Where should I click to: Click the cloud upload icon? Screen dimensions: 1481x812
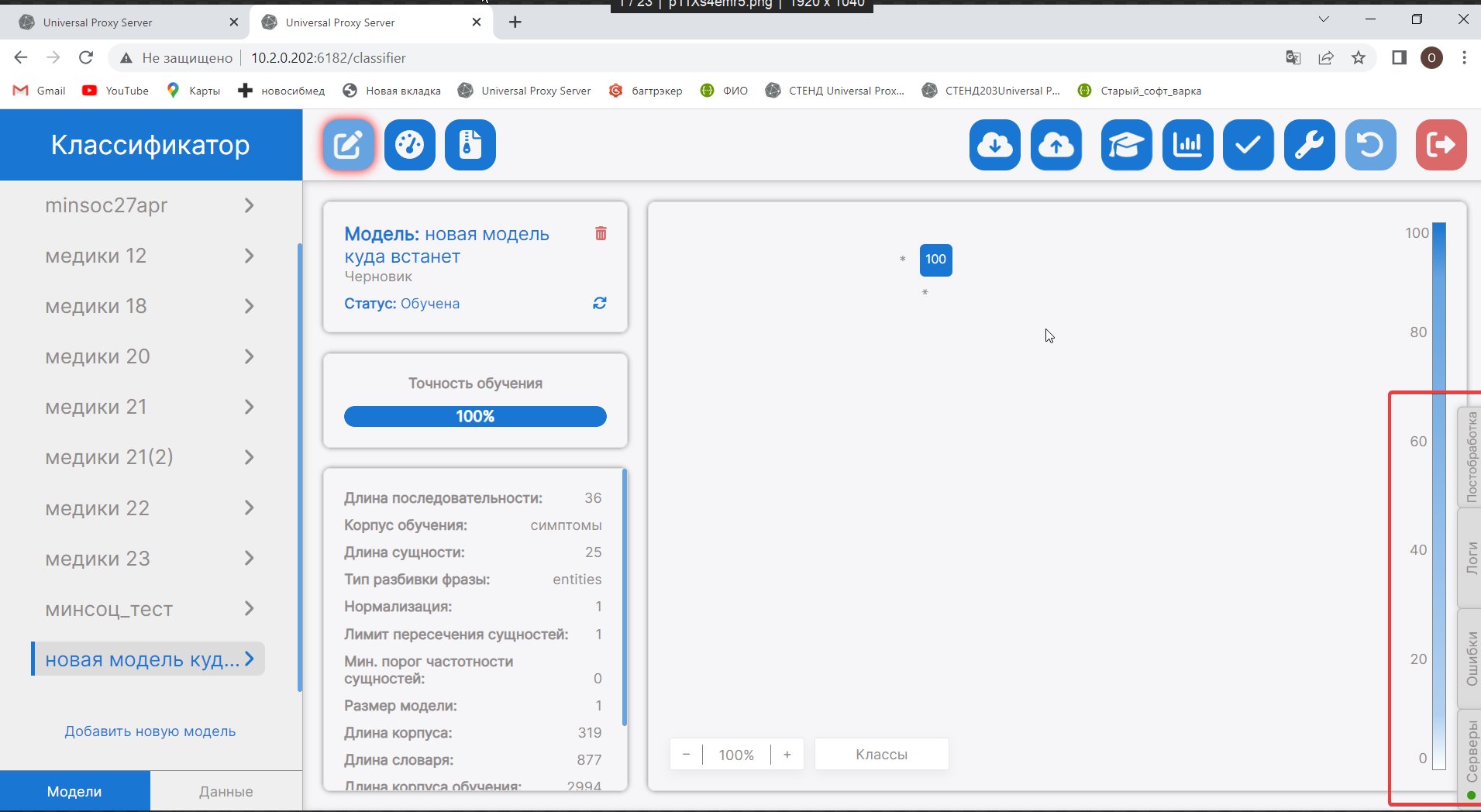[1056, 145]
